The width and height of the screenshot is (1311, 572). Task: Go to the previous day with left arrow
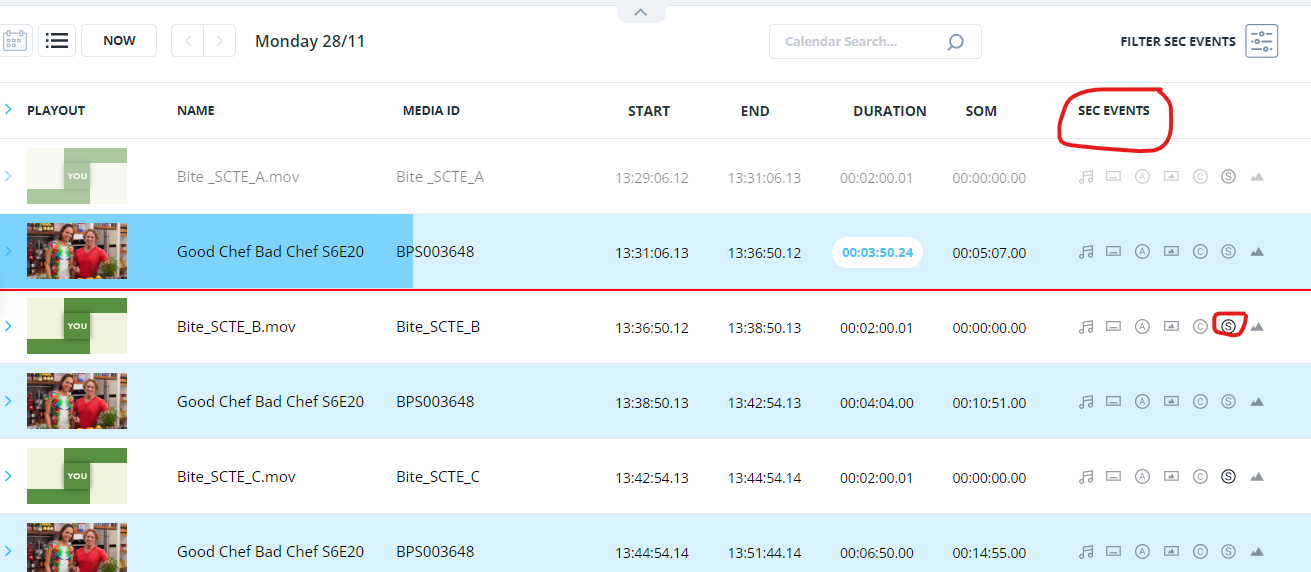point(188,41)
